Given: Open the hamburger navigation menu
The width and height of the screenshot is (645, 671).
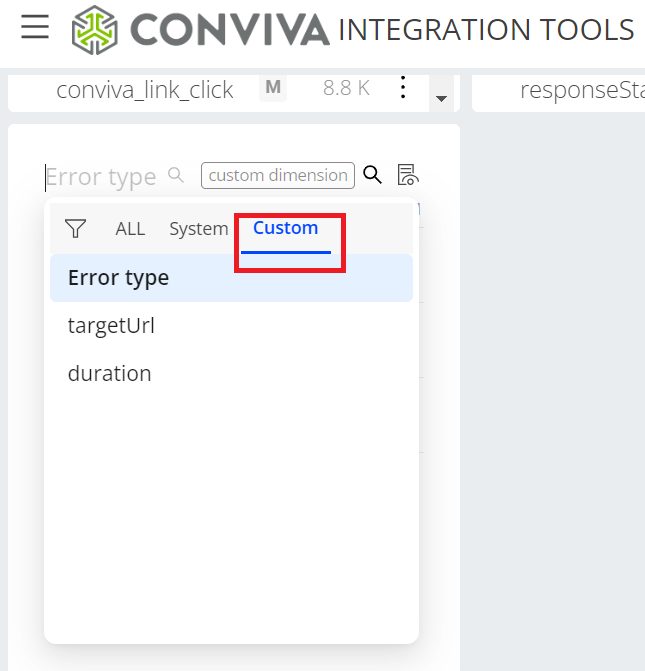Looking at the screenshot, I should (35, 27).
